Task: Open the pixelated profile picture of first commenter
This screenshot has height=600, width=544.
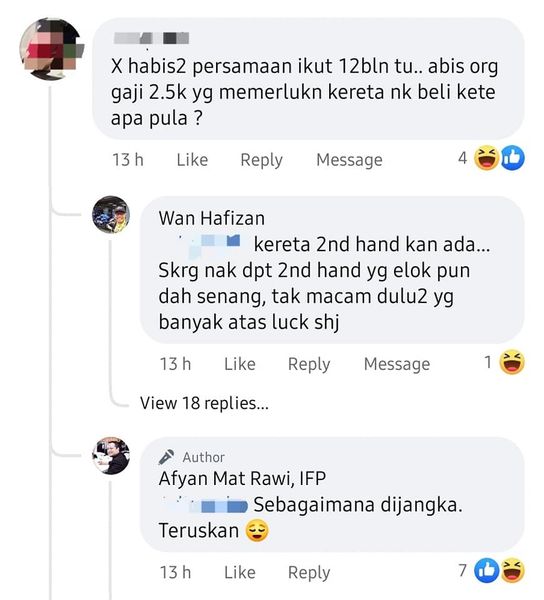Action: pyautogui.click(x=52, y=48)
